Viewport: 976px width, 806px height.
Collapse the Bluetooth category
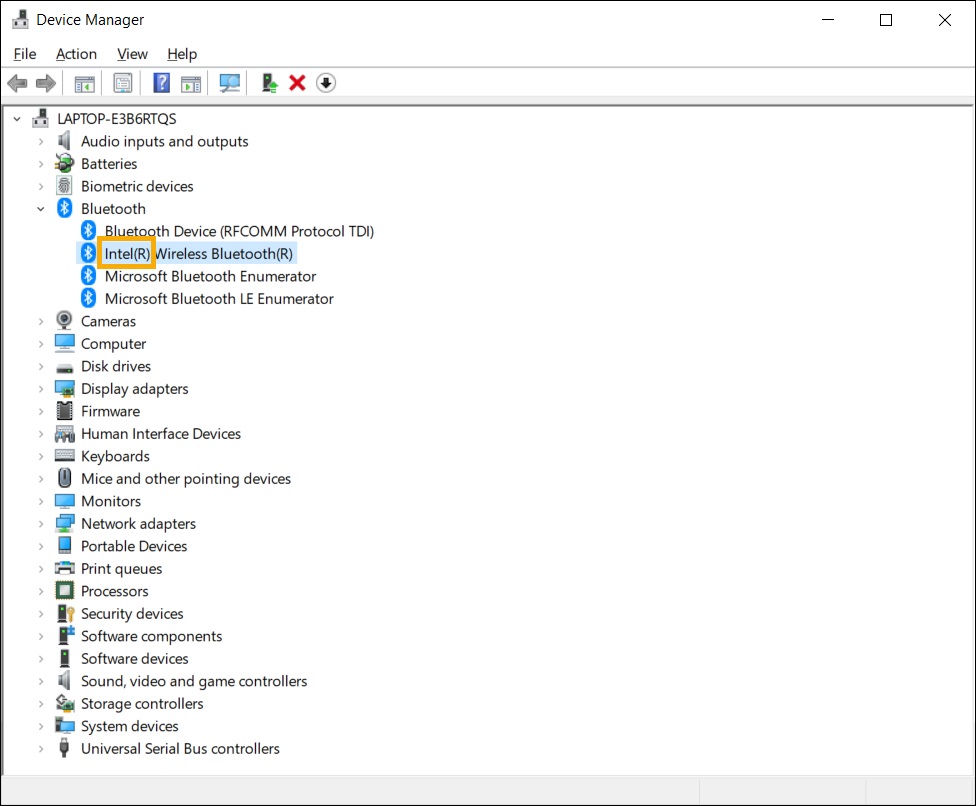tap(40, 209)
